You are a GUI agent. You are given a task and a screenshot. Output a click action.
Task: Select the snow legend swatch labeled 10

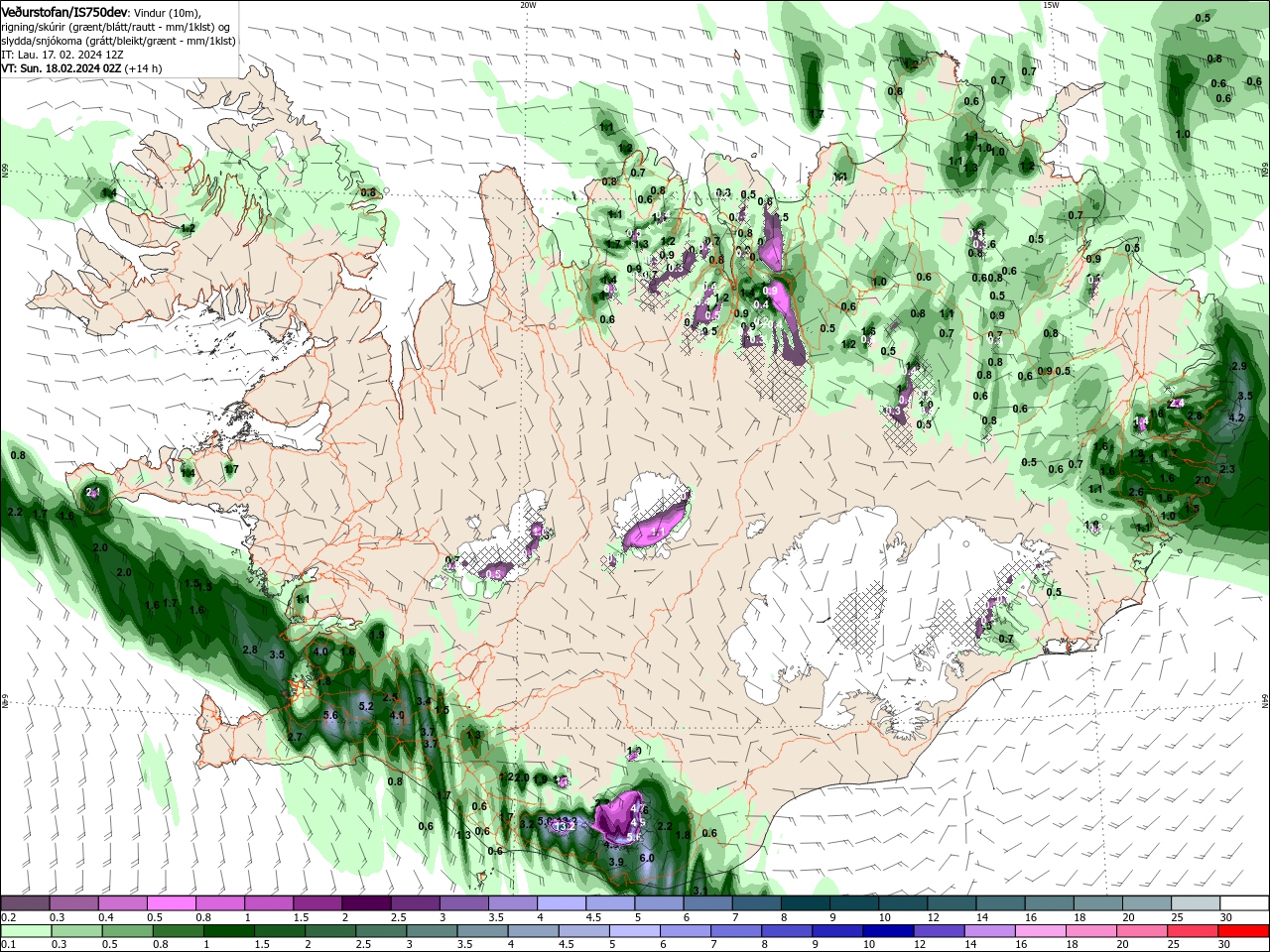(904, 903)
